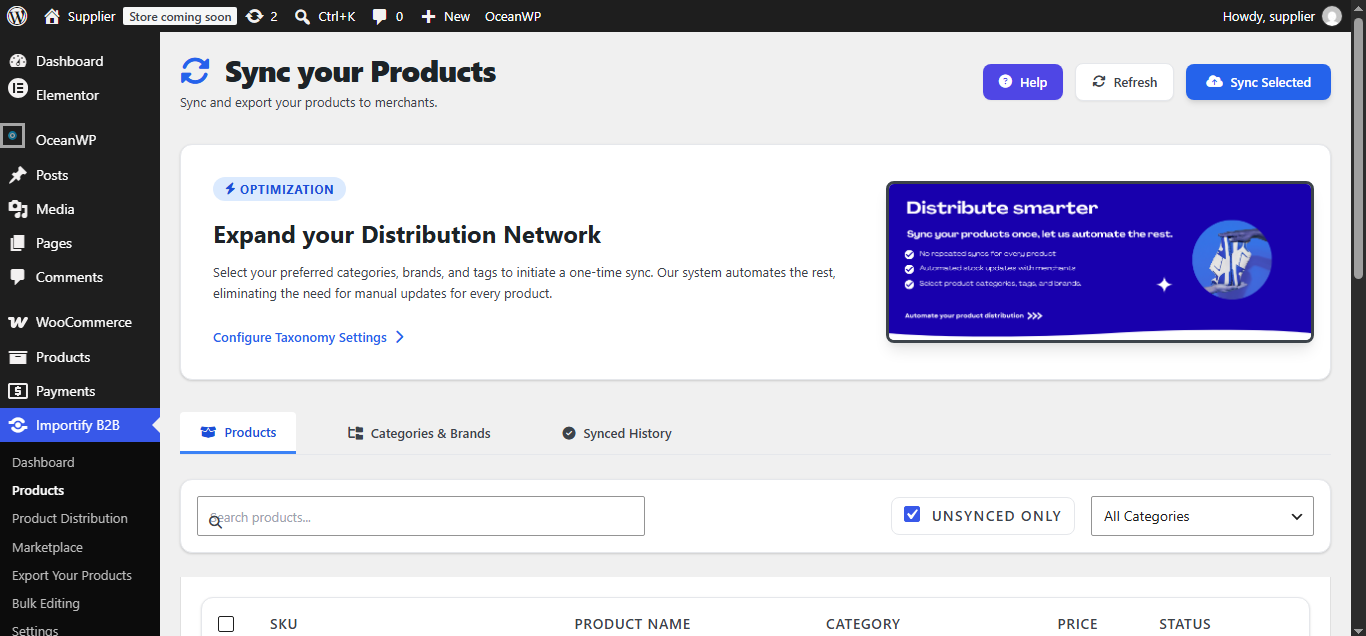The width and height of the screenshot is (1366, 636).
Task: Click the PRICE column header
Action: point(1077,624)
